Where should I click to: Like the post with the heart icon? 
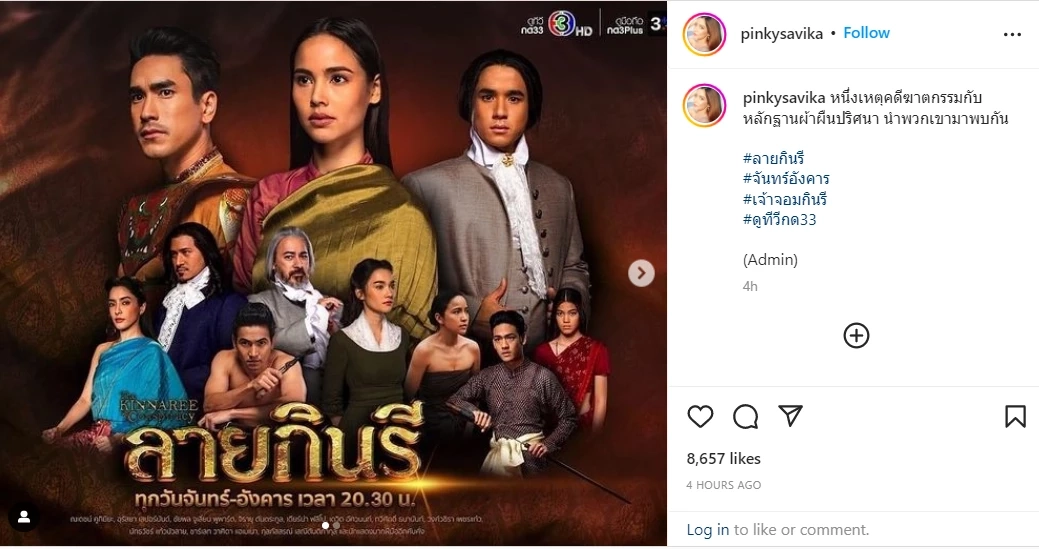[x=700, y=417]
